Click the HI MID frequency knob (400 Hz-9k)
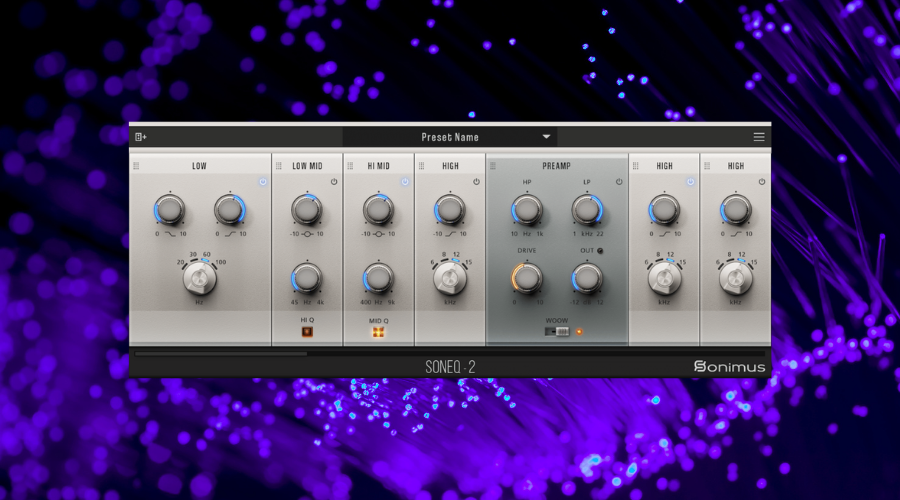This screenshot has width=900, height=500. [378, 279]
